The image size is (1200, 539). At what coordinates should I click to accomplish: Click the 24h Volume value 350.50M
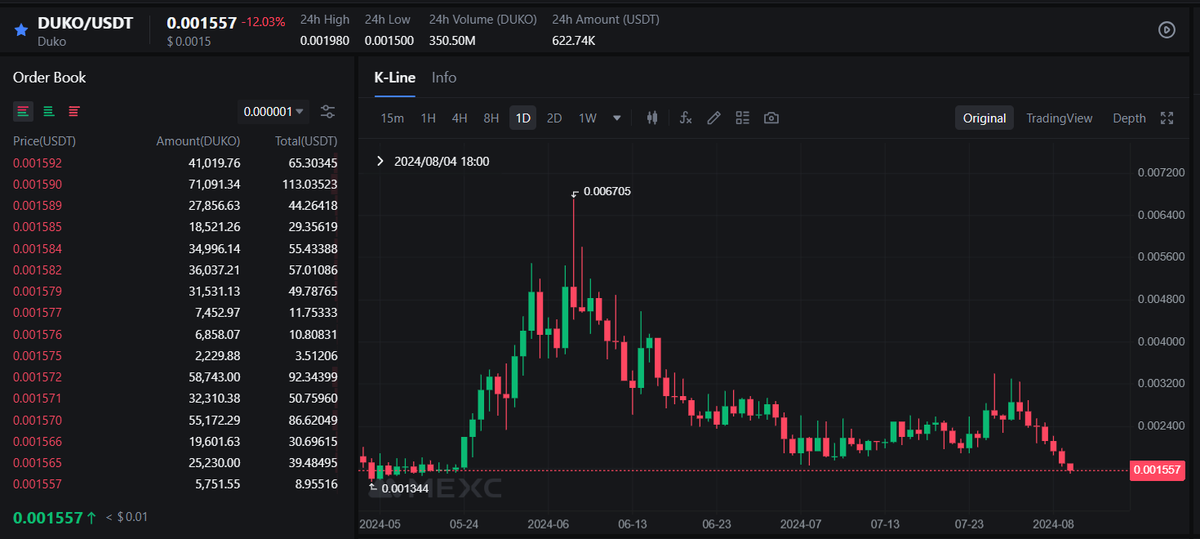point(453,41)
